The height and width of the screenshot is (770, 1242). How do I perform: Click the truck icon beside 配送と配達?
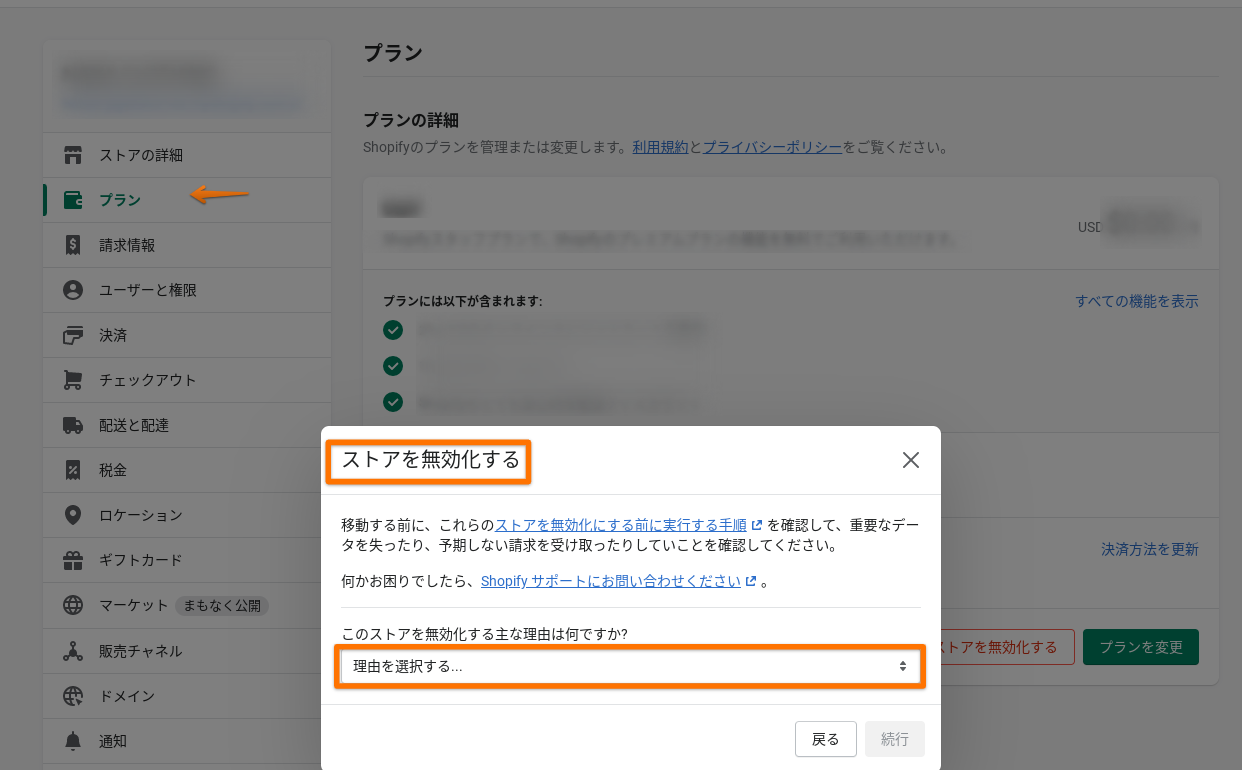(x=72, y=425)
